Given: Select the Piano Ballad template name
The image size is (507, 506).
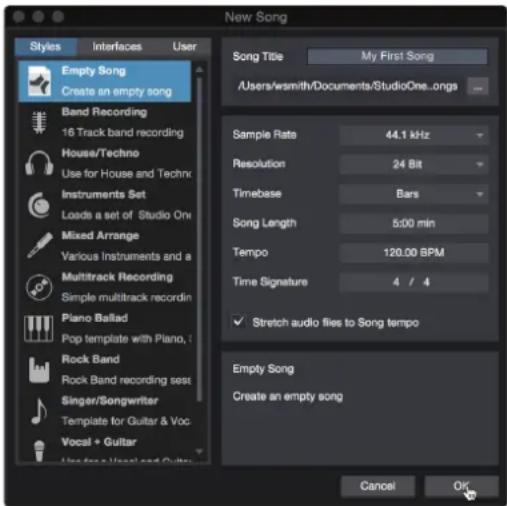Looking at the screenshot, I should coord(95,318).
